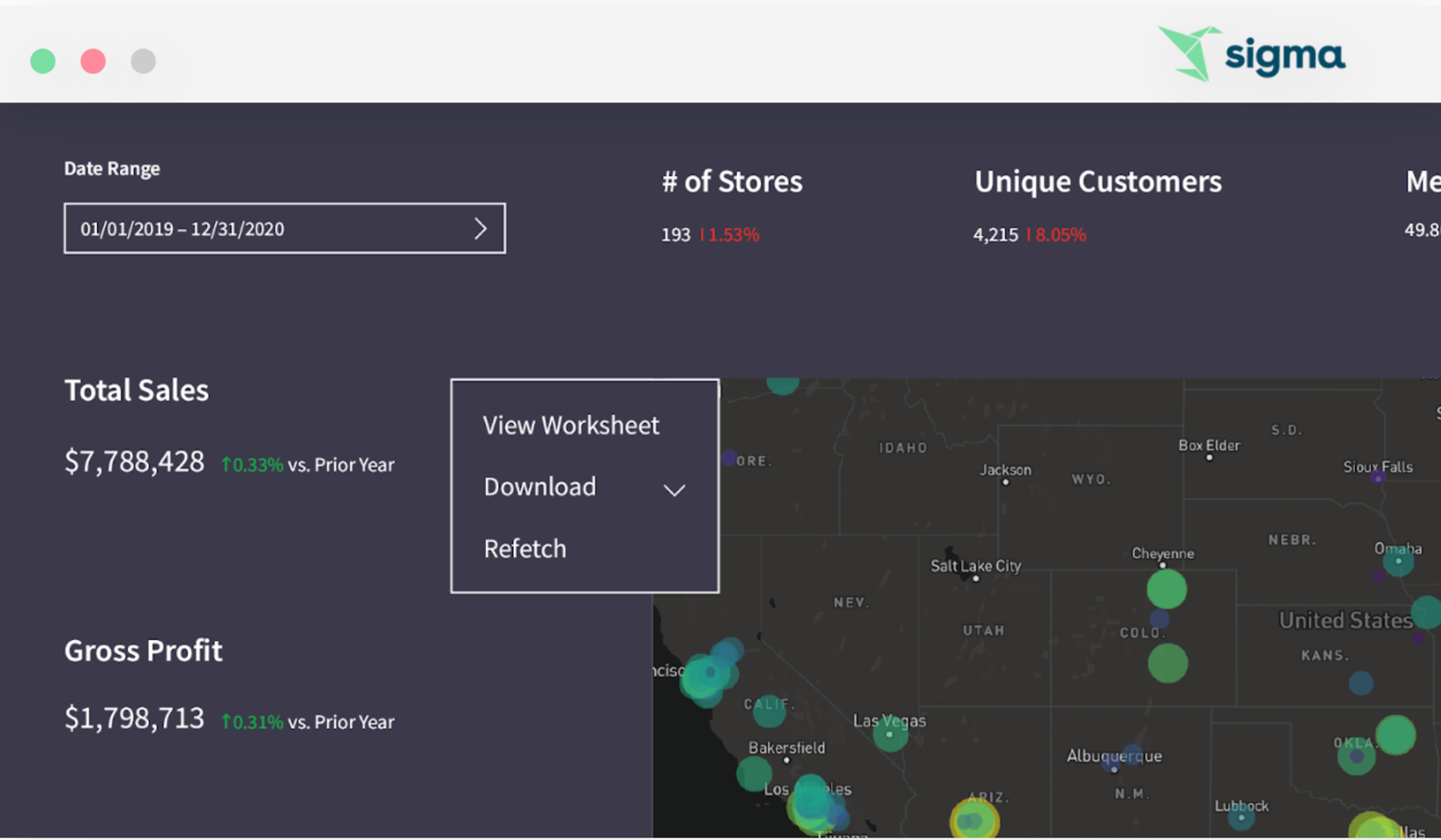The width and height of the screenshot is (1441, 840).
Task: Click the # of Stores heading
Action: (x=732, y=182)
